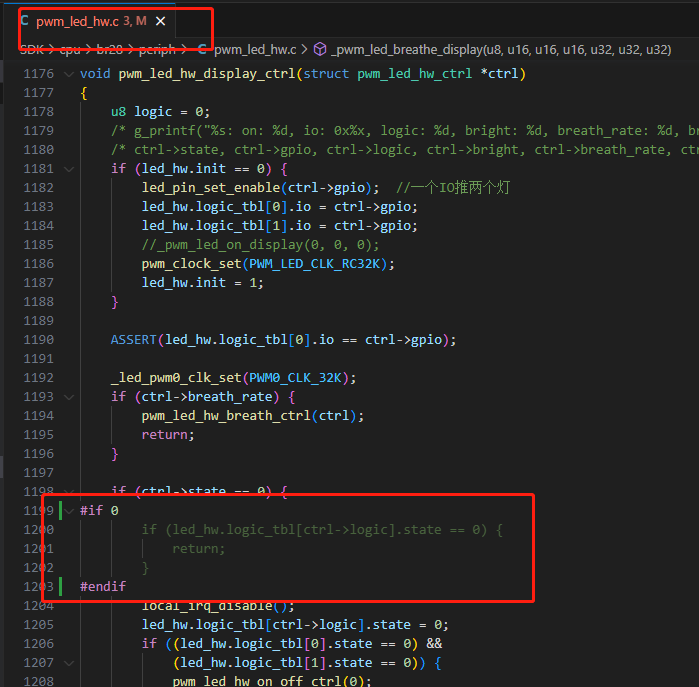Open the periph breadcrumb folder

[157, 49]
